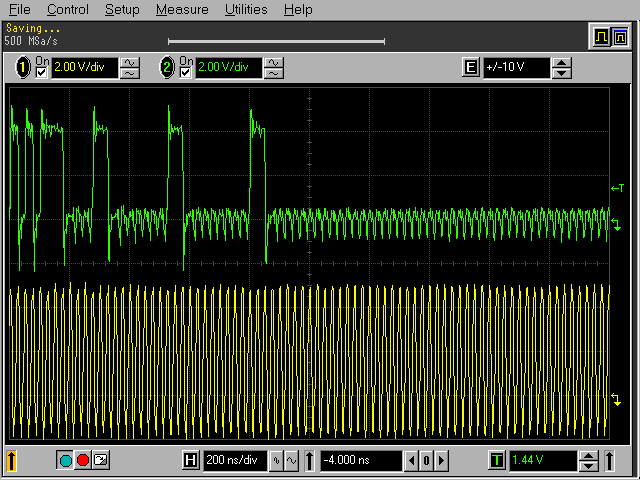The height and width of the screenshot is (480, 640).
Task: Click the green channel 2 ground marker
Action: pos(616,224)
